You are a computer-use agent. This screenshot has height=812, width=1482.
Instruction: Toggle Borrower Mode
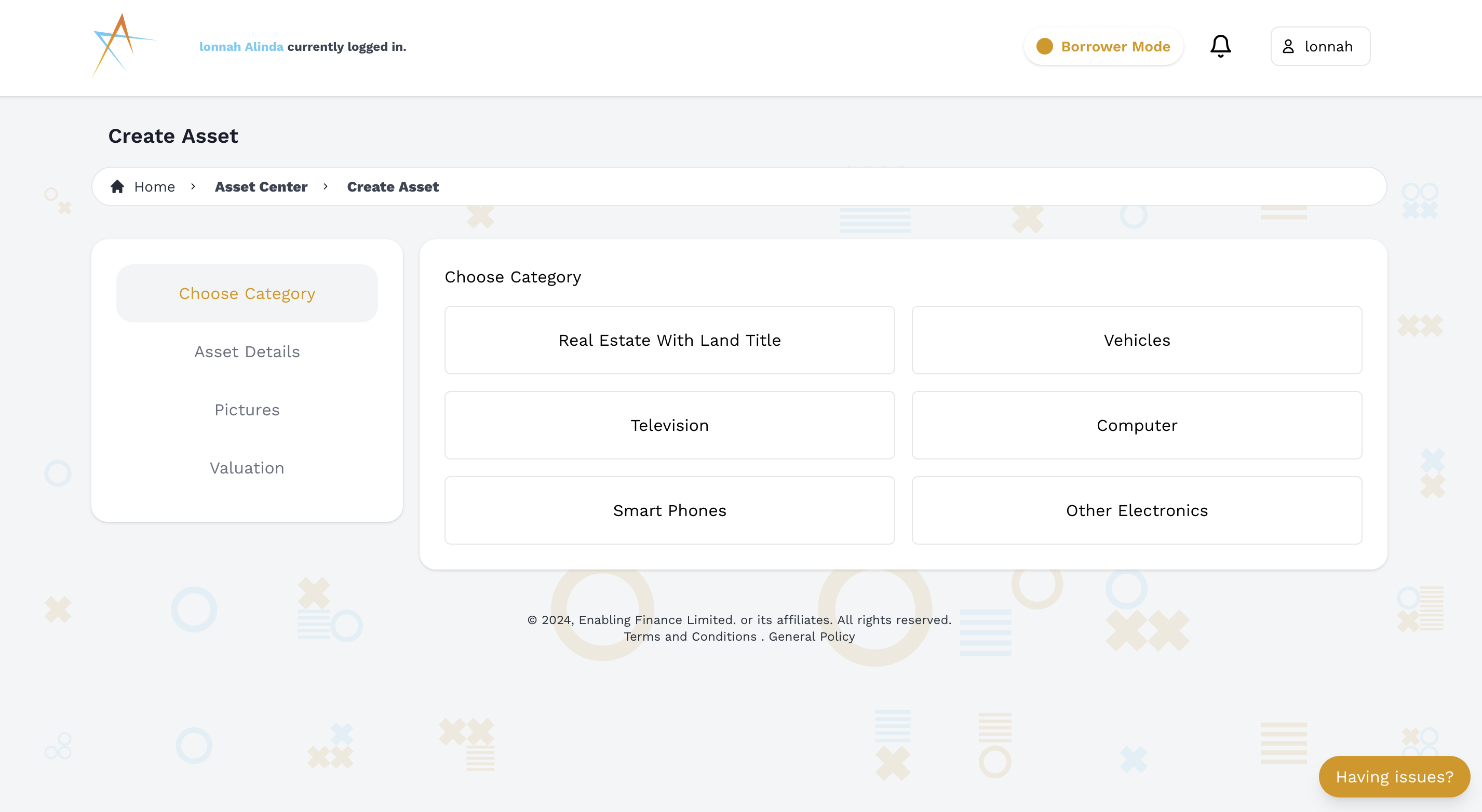coord(1103,46)
